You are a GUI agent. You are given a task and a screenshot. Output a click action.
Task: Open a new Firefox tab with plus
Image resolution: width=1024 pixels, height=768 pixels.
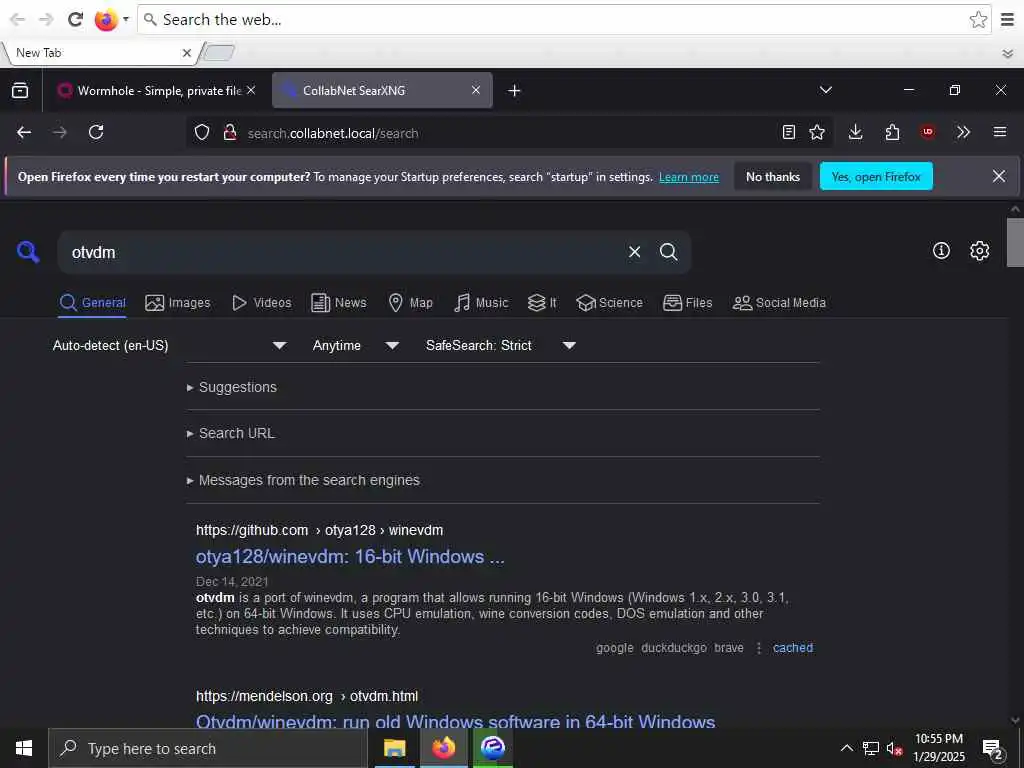tap(515, 91)
